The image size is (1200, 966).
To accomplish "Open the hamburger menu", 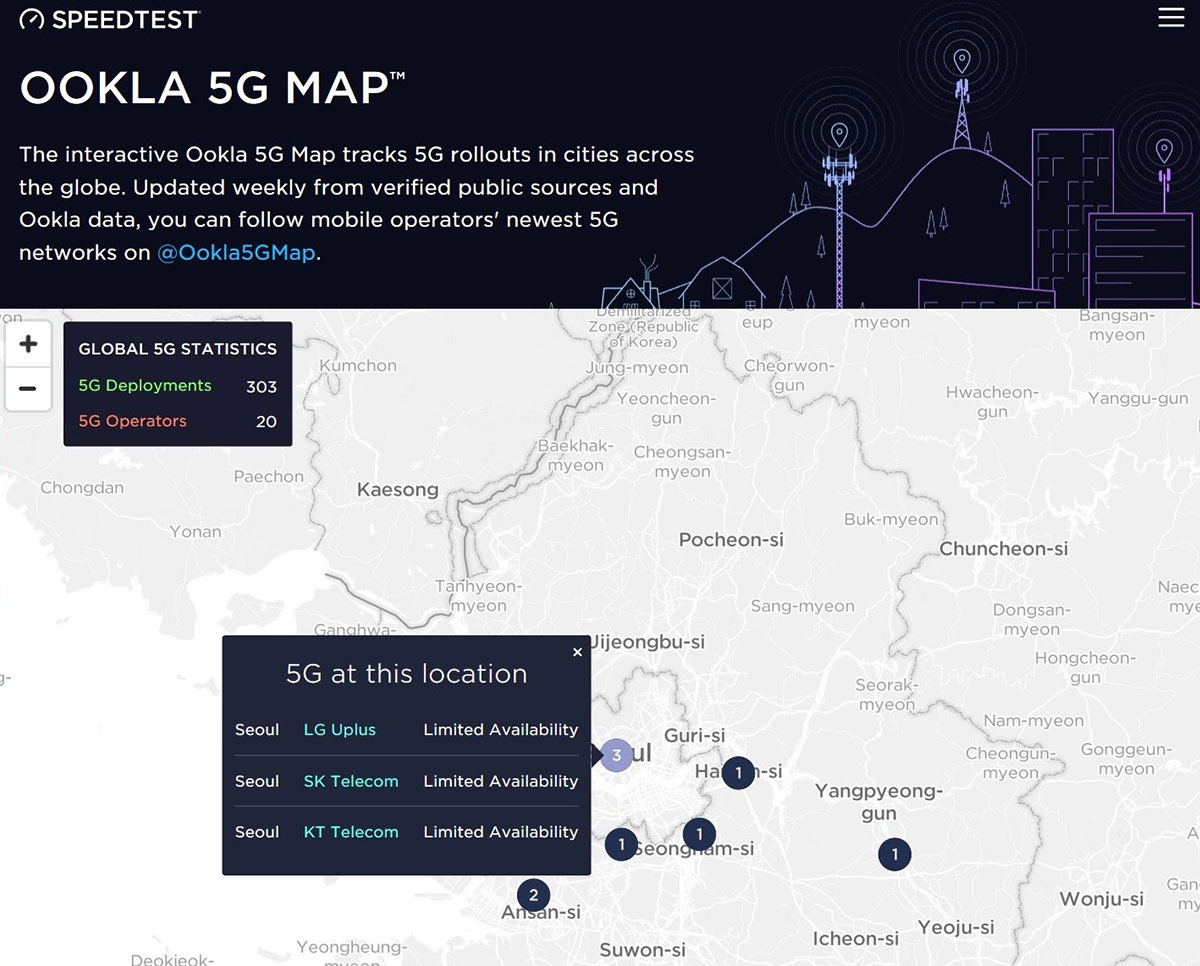I will (1170, 17).
